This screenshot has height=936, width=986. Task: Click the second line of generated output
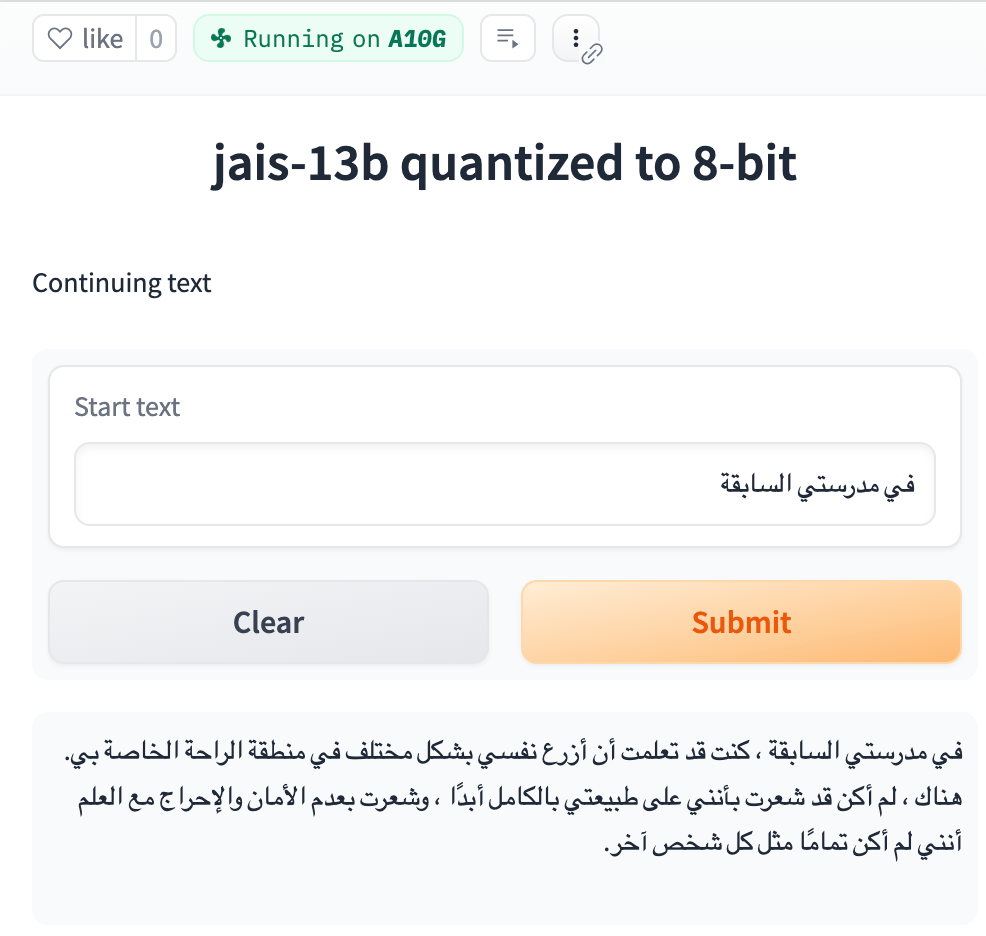520,797
